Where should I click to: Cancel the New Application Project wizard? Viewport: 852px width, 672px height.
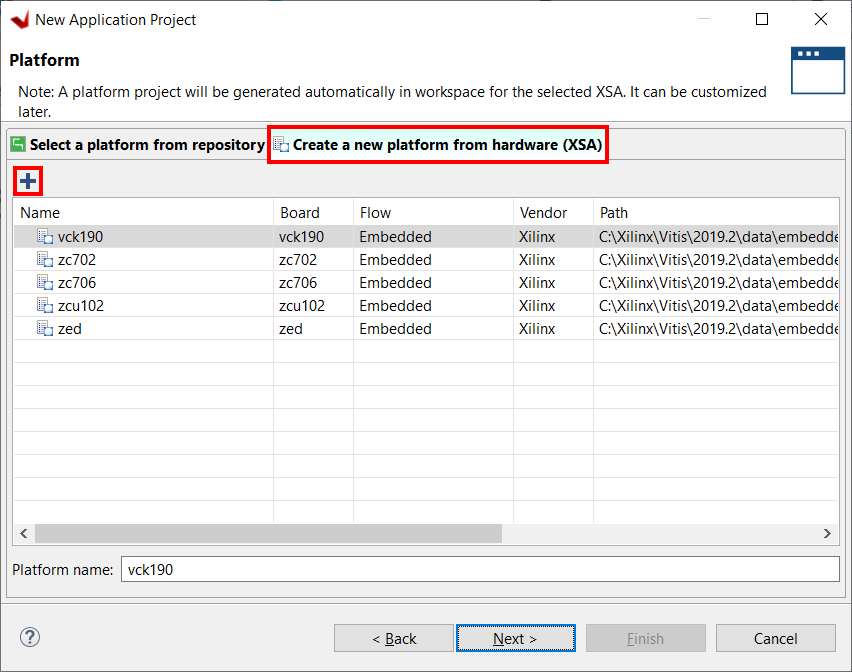tap(775, 638)
